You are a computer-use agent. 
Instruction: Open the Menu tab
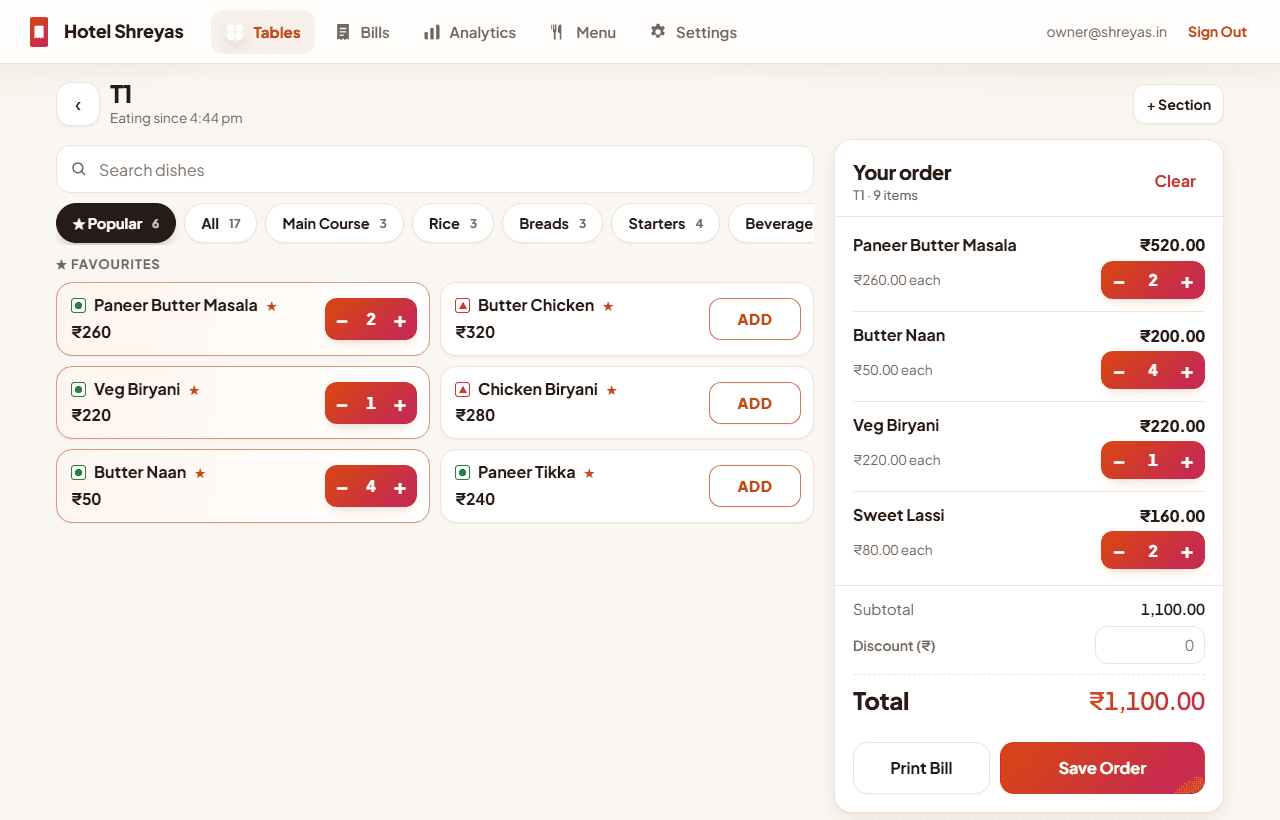click(583, 32)
